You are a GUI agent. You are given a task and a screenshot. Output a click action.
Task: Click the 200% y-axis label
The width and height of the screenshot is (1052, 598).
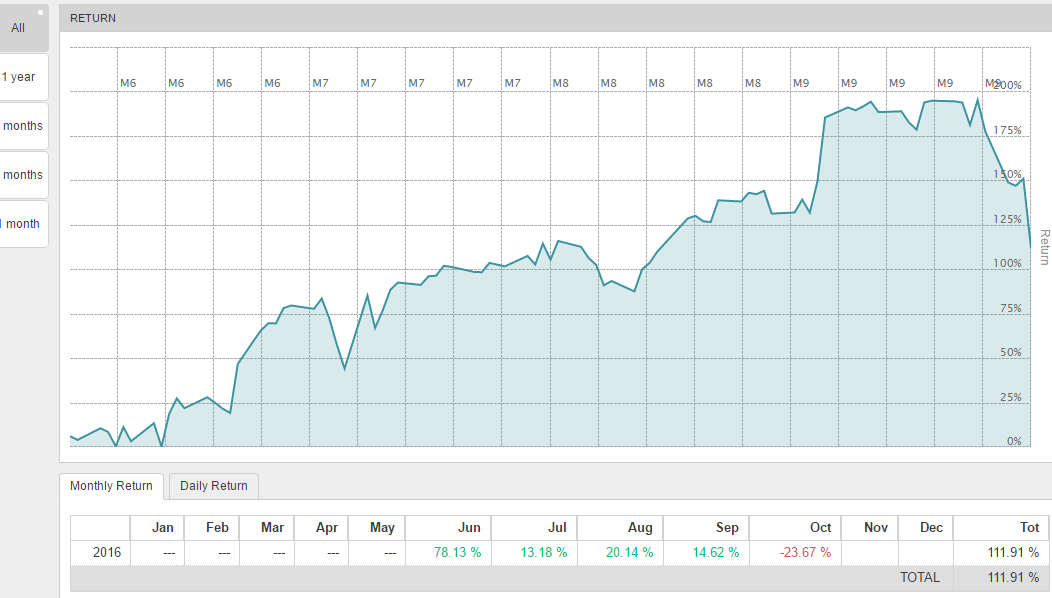[x=1007, y=85]
